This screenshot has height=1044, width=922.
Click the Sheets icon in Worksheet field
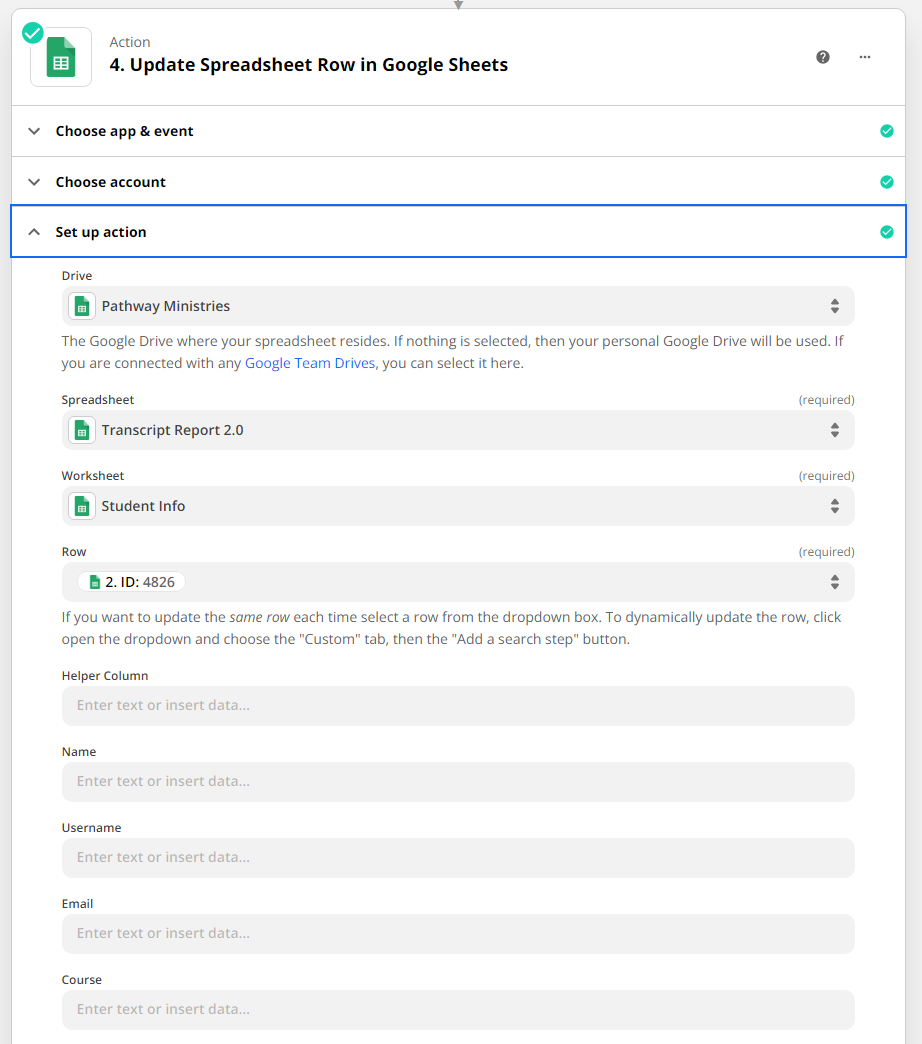tap(82, 506)
